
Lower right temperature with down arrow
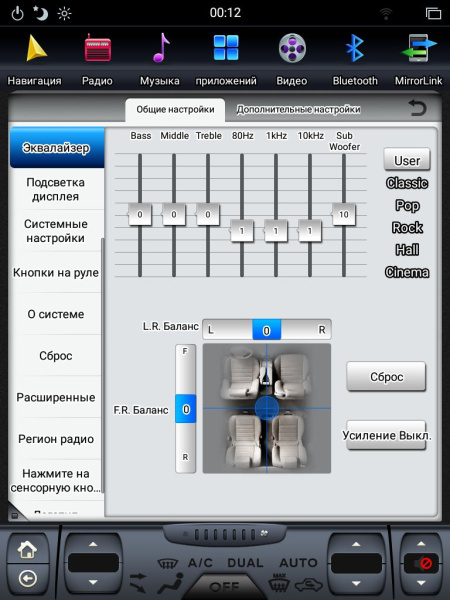tap(356, 583)
